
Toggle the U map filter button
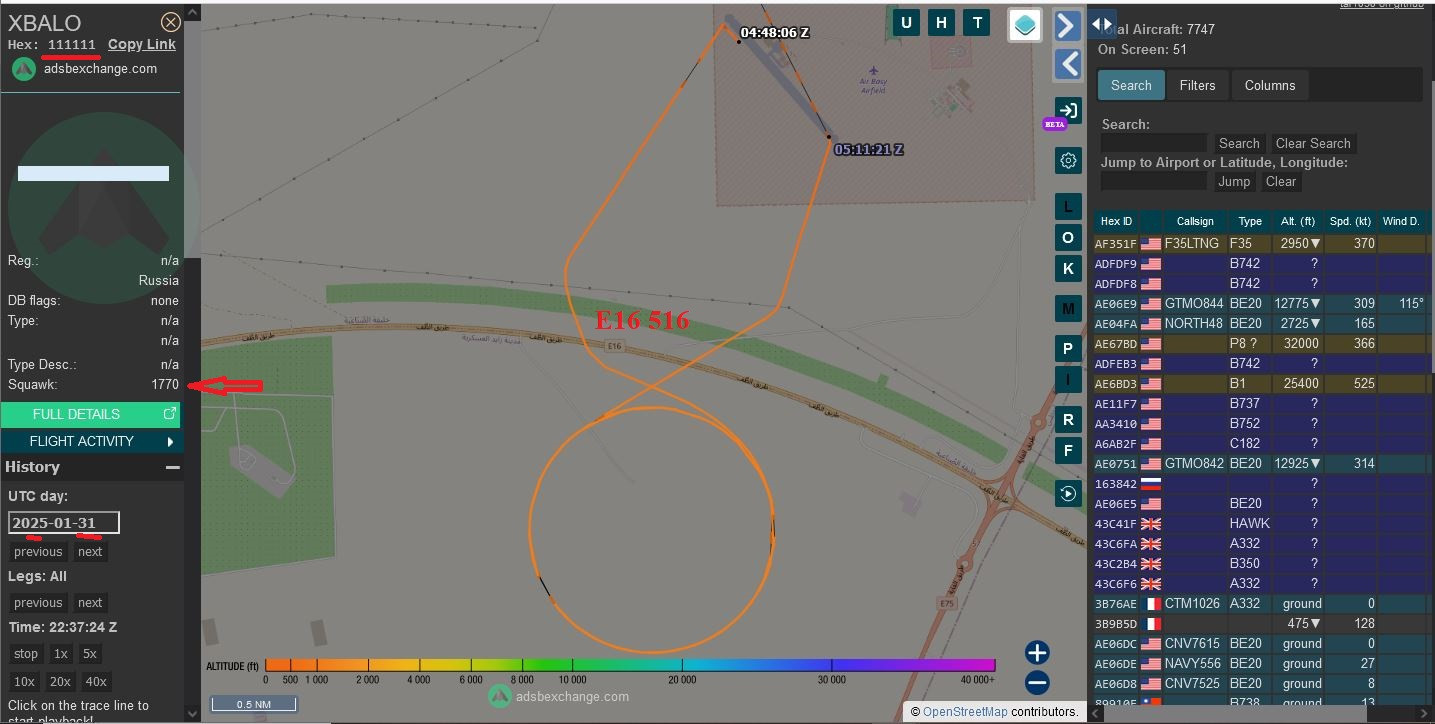pyautogui.click(x=906, y=23)
